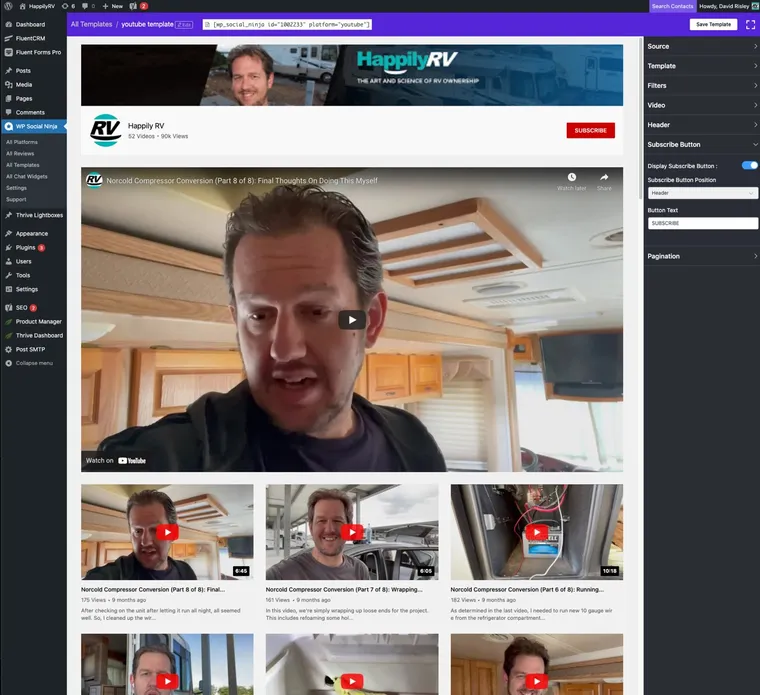Expand the Source settings section
Viewport: 760px width, 695px height.
[702, 47]
